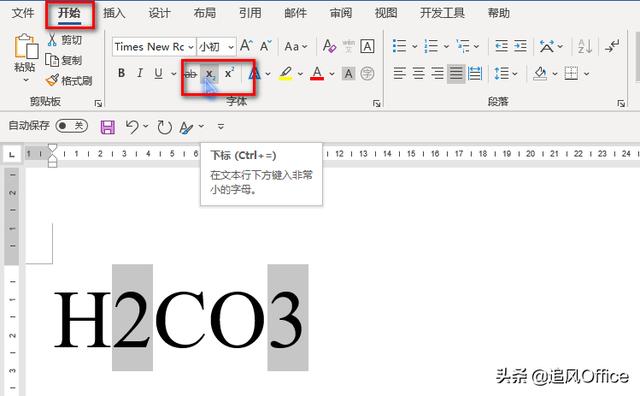
Task: Expand the font color dropdown arrow
Action: click(x=332, y=74)
